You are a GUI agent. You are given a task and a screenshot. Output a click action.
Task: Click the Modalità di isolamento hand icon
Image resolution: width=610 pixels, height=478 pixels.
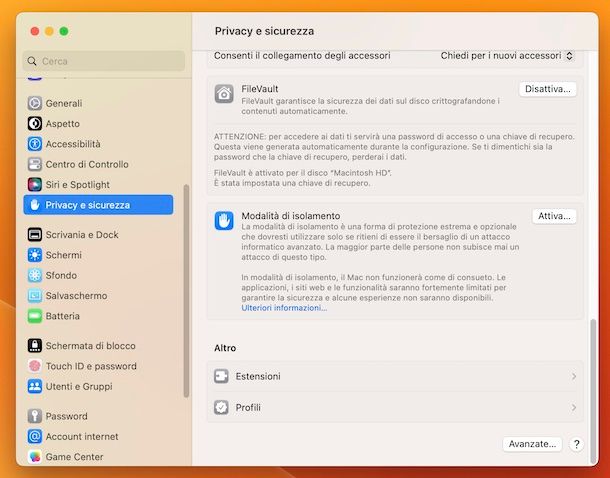click(224, 221)
